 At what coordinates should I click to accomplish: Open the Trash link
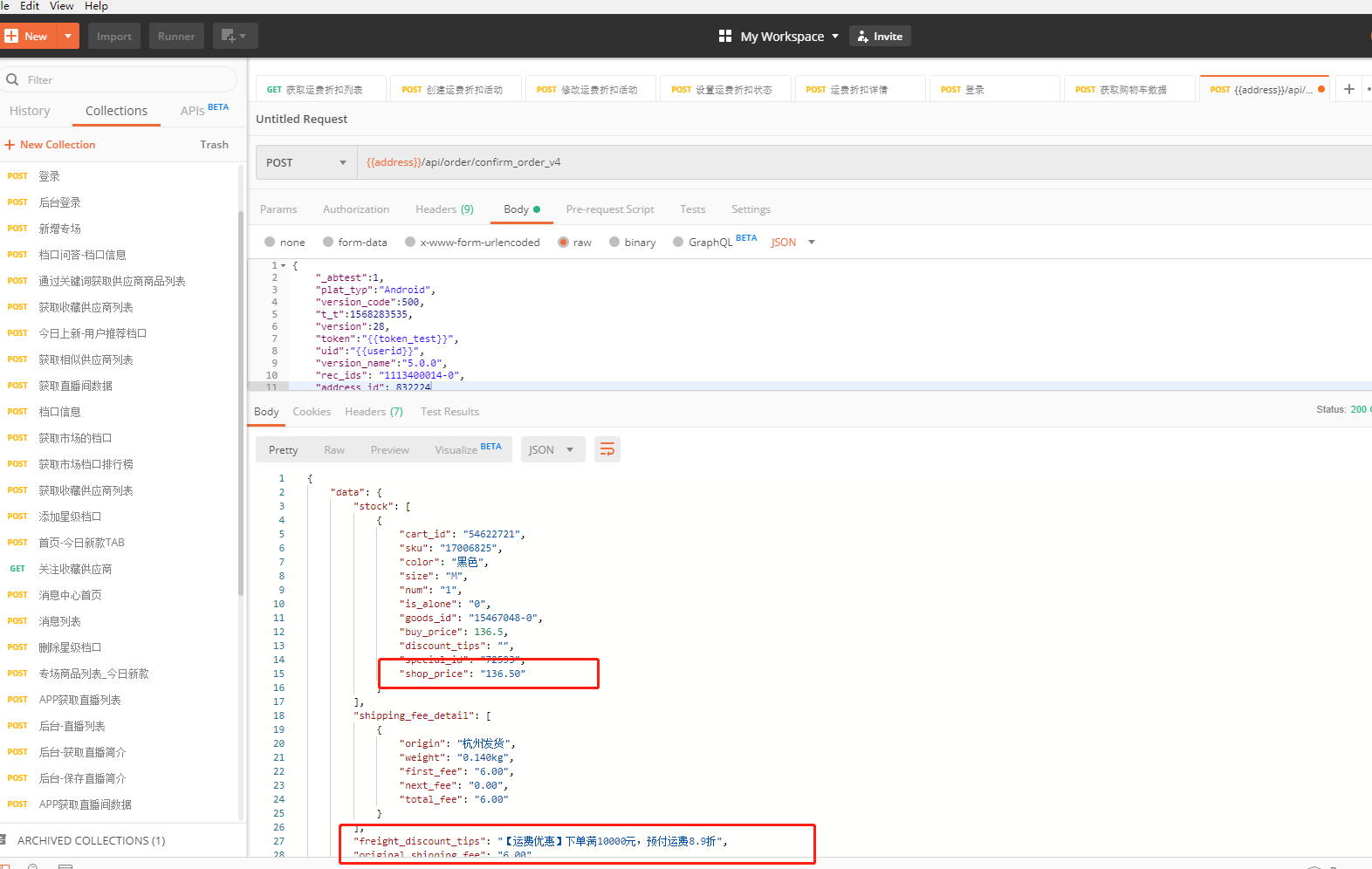click(214, 145)
